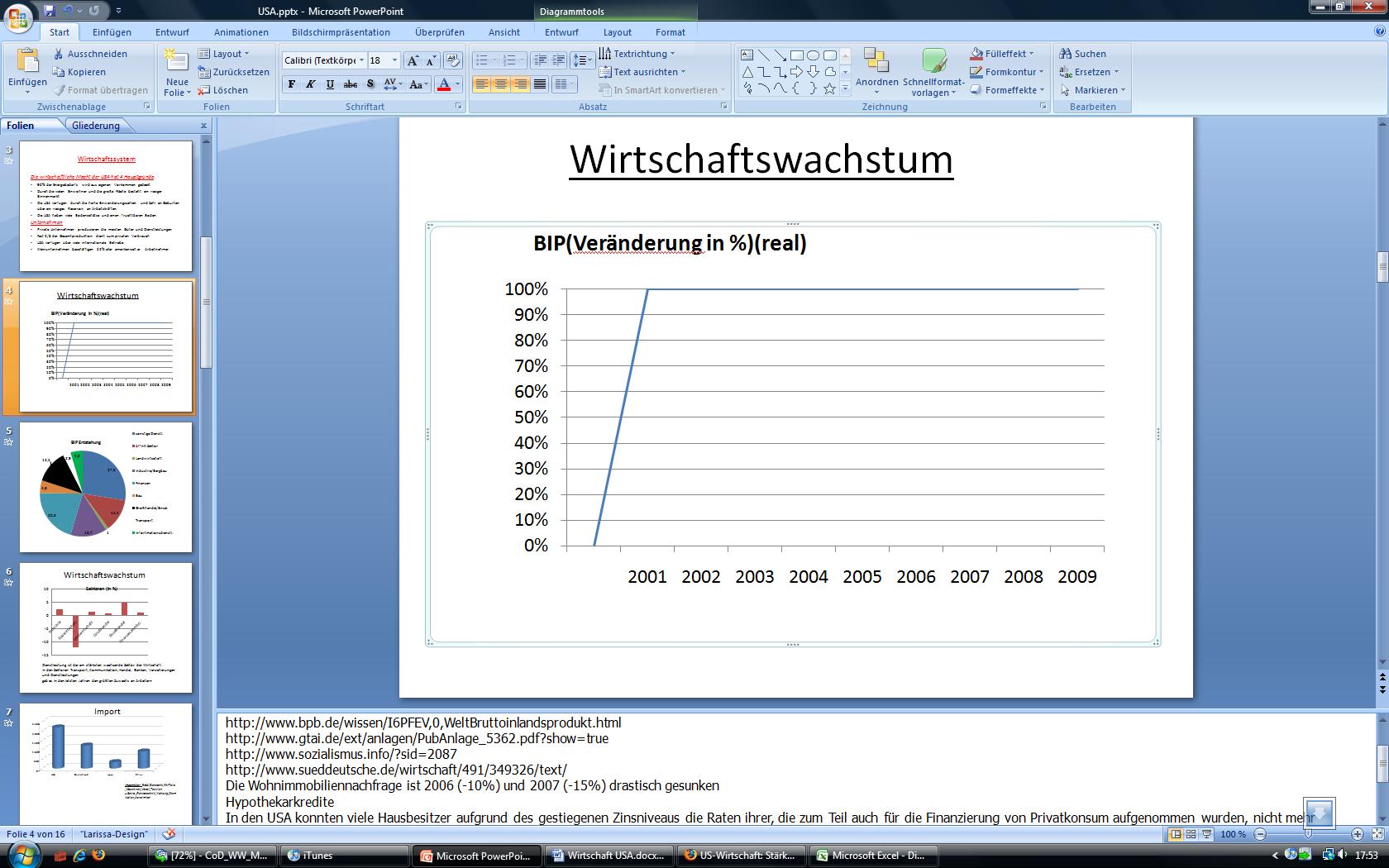This screenshot has height=868, width=1389.
Task: Select the oval shape
Action: pyautogui.click(x=814, y=55)
